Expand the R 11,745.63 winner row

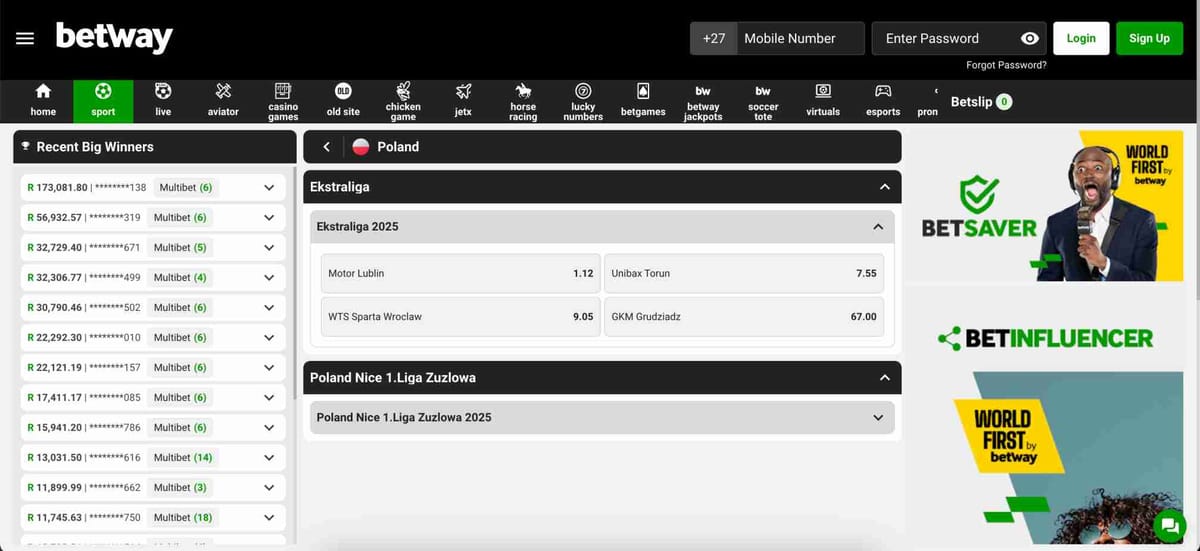[x=269, y=517]
